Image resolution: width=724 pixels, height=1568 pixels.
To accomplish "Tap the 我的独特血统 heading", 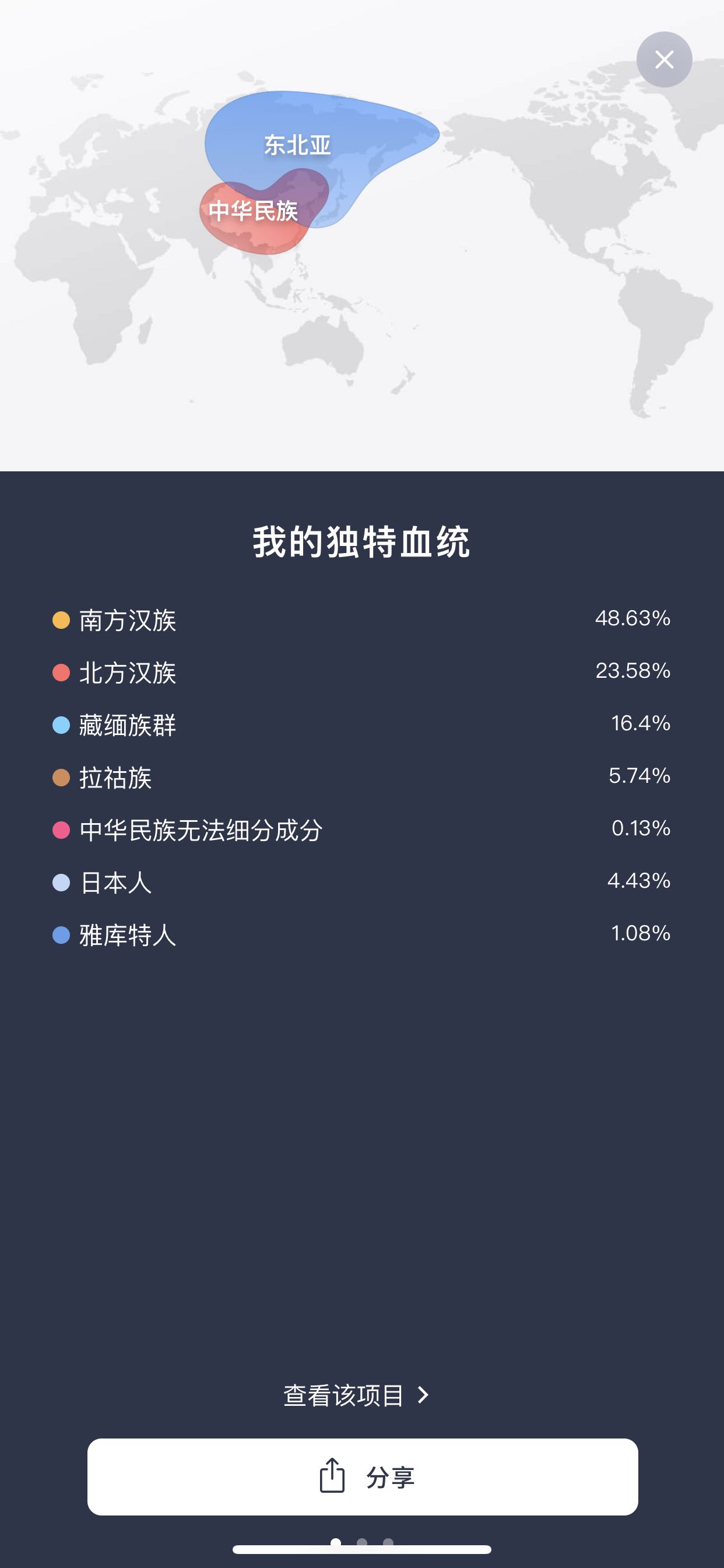I will tap(361, 542).
